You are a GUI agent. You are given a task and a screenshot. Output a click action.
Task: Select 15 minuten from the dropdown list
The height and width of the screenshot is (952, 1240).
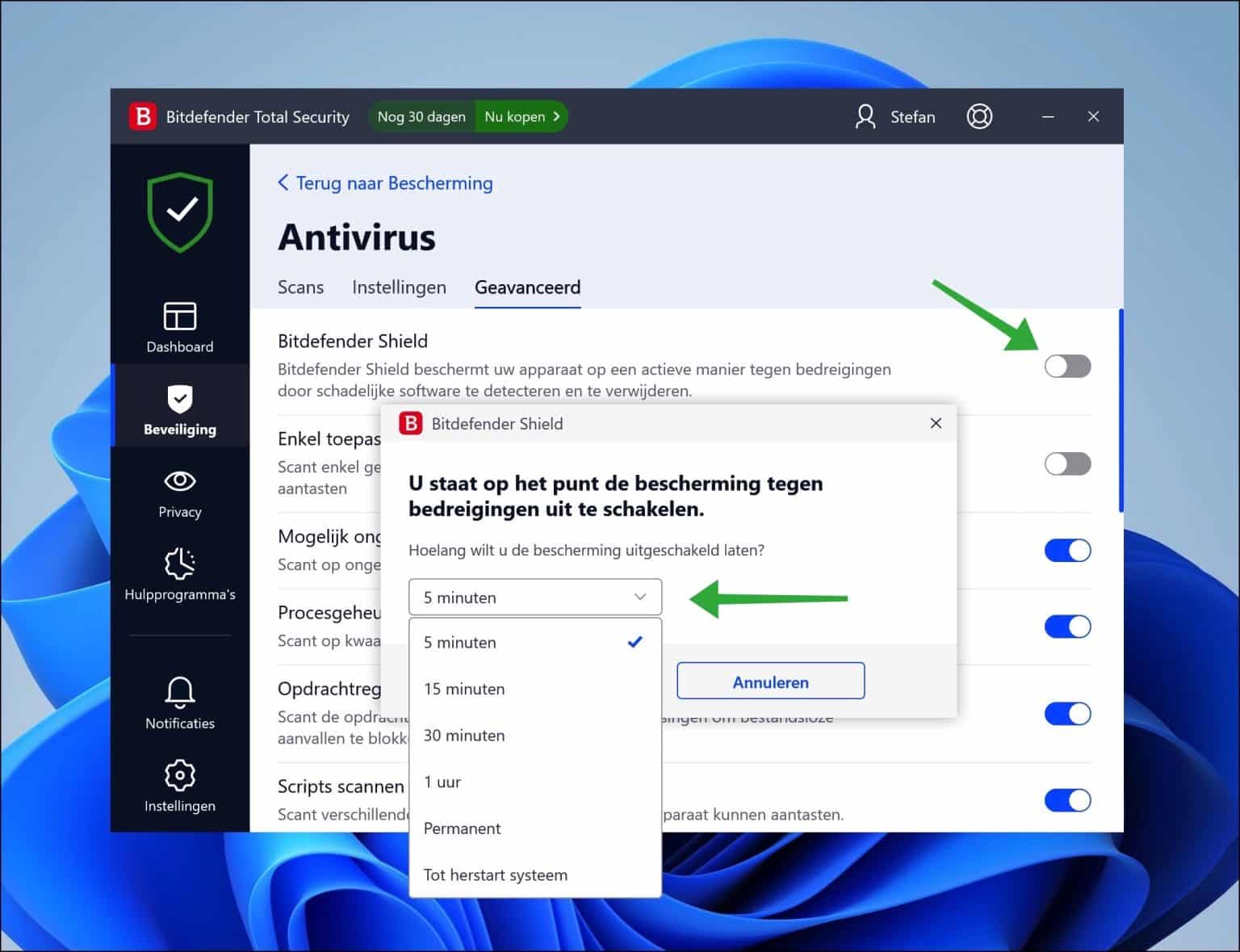(464, 689)
